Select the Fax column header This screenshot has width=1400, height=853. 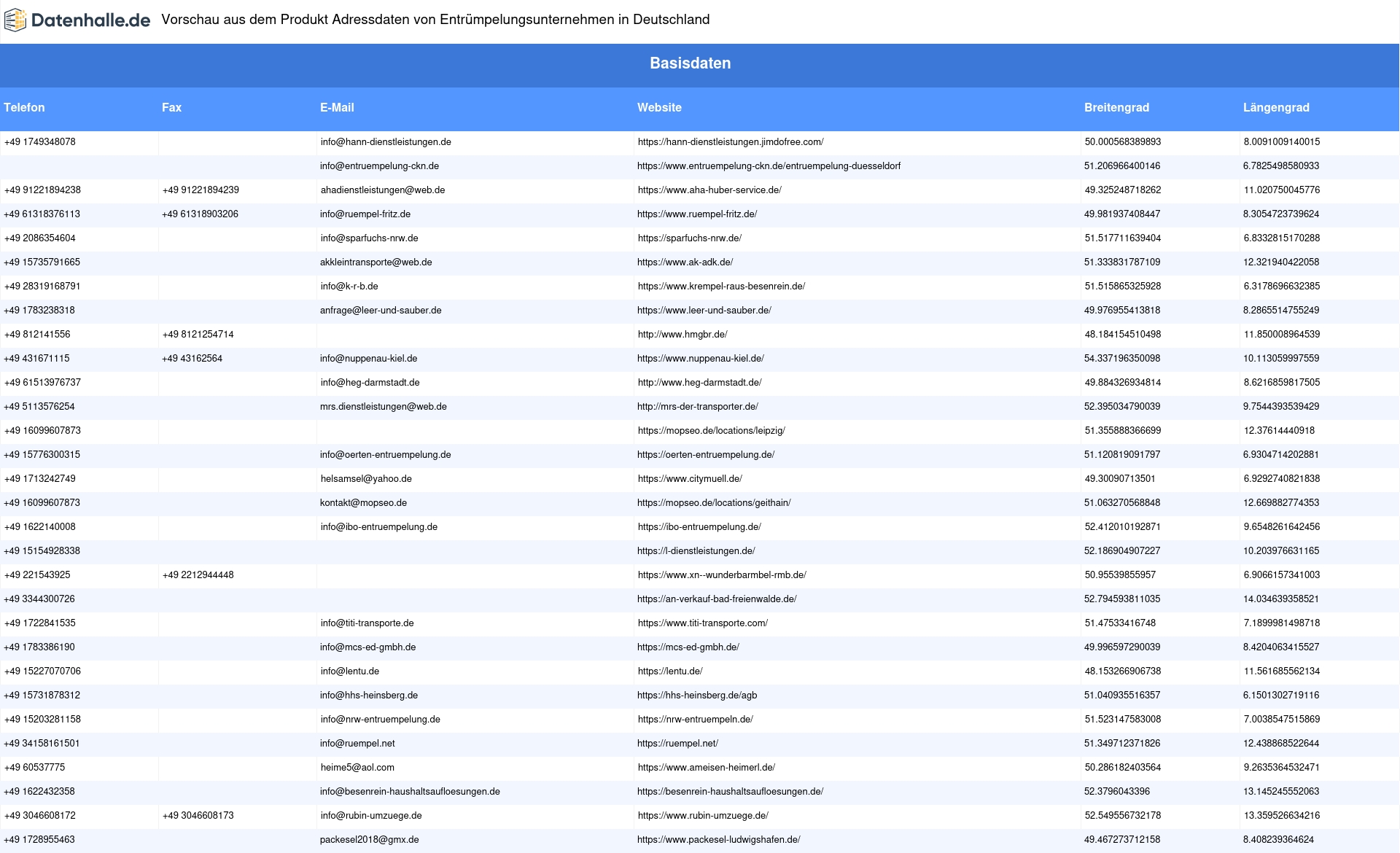[x=171, y=107]
